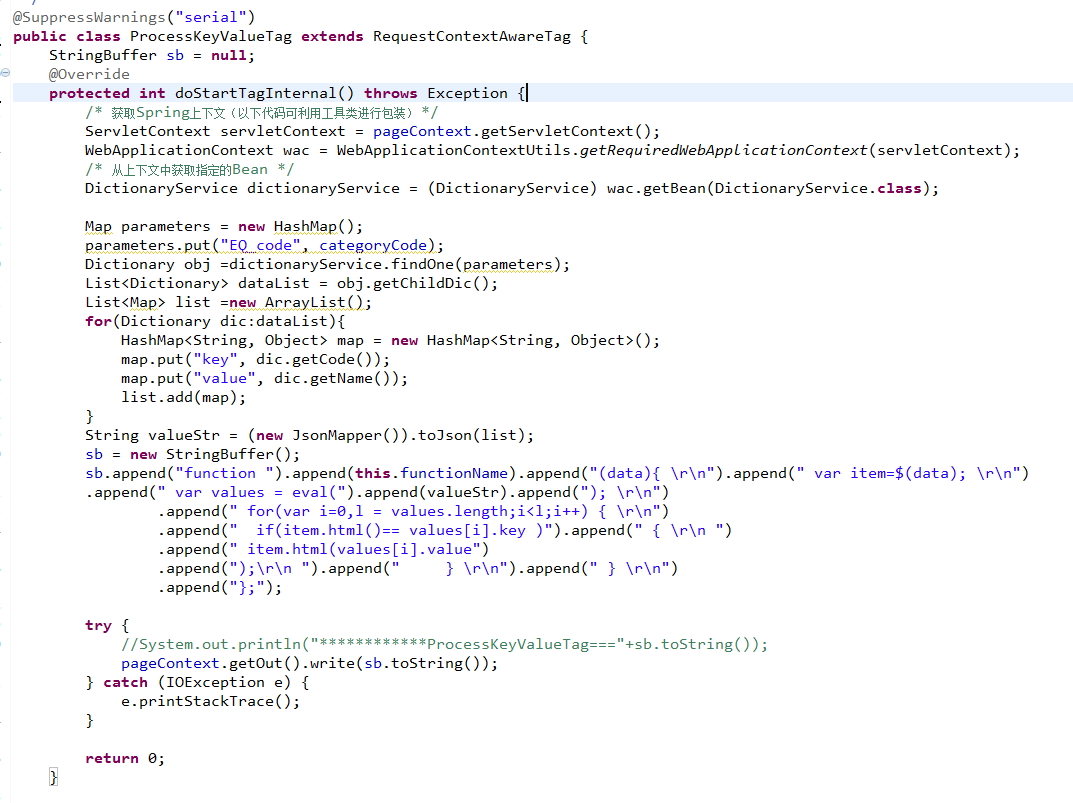Select the "serial" string literal
Image resolution: width=1073 pixels, height=803 pixels.
[x=211, y=17]
